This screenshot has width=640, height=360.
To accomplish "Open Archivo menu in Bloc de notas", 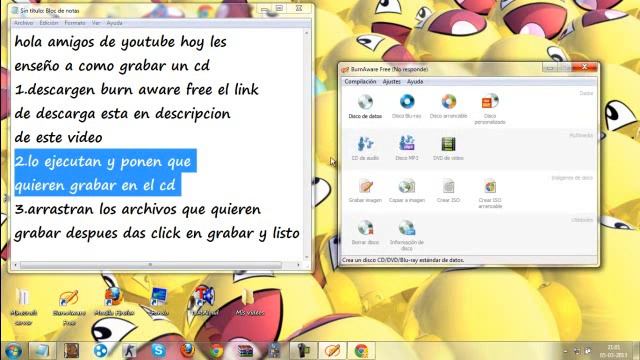I will click(x=24, y=23).
